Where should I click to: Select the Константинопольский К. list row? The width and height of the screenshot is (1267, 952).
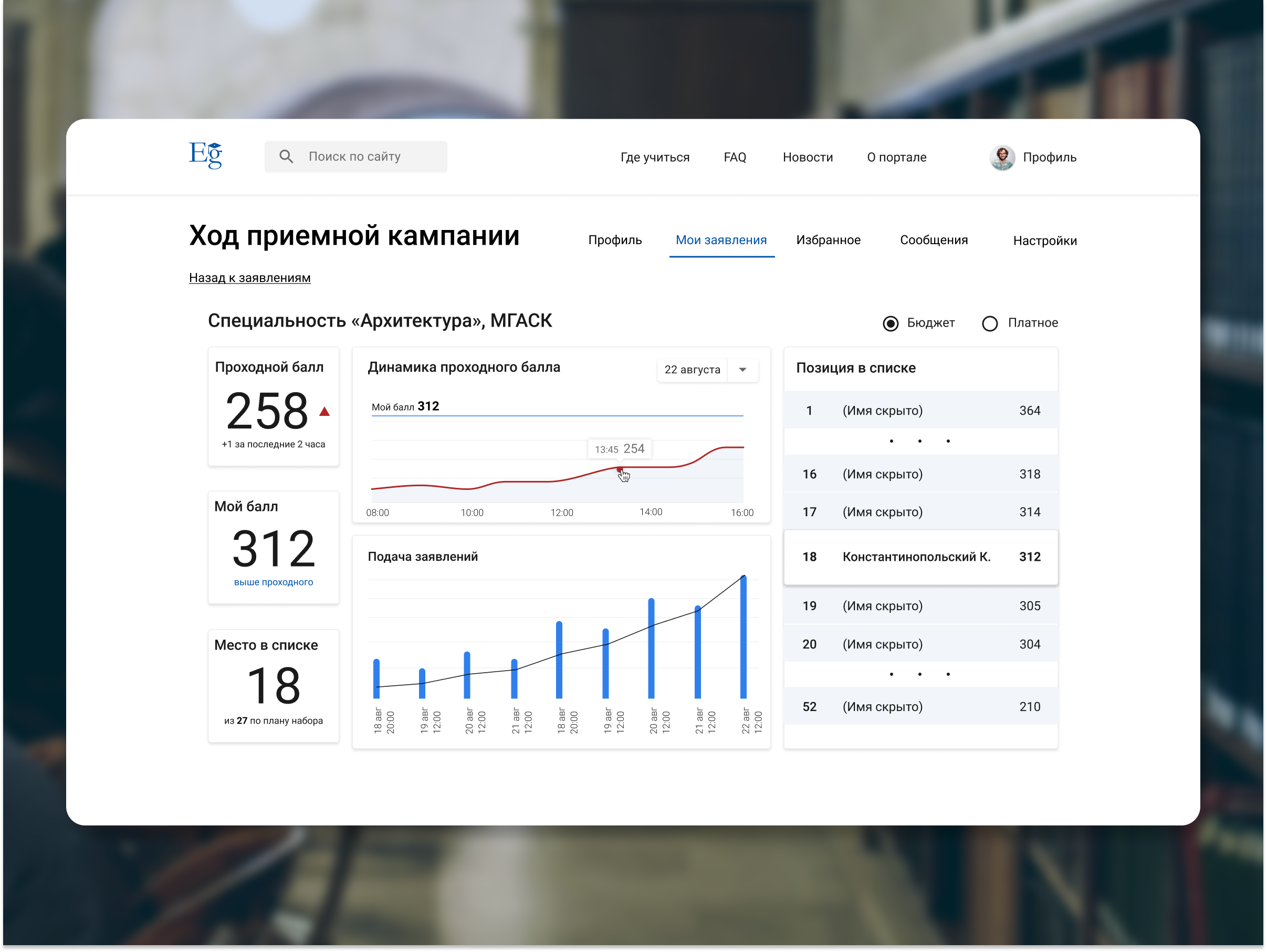920,557
